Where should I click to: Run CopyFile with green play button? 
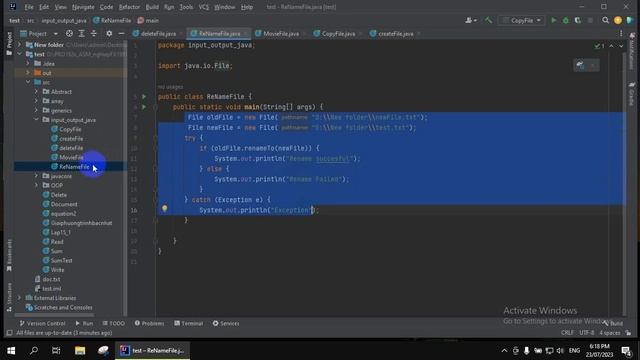point(554,20)
